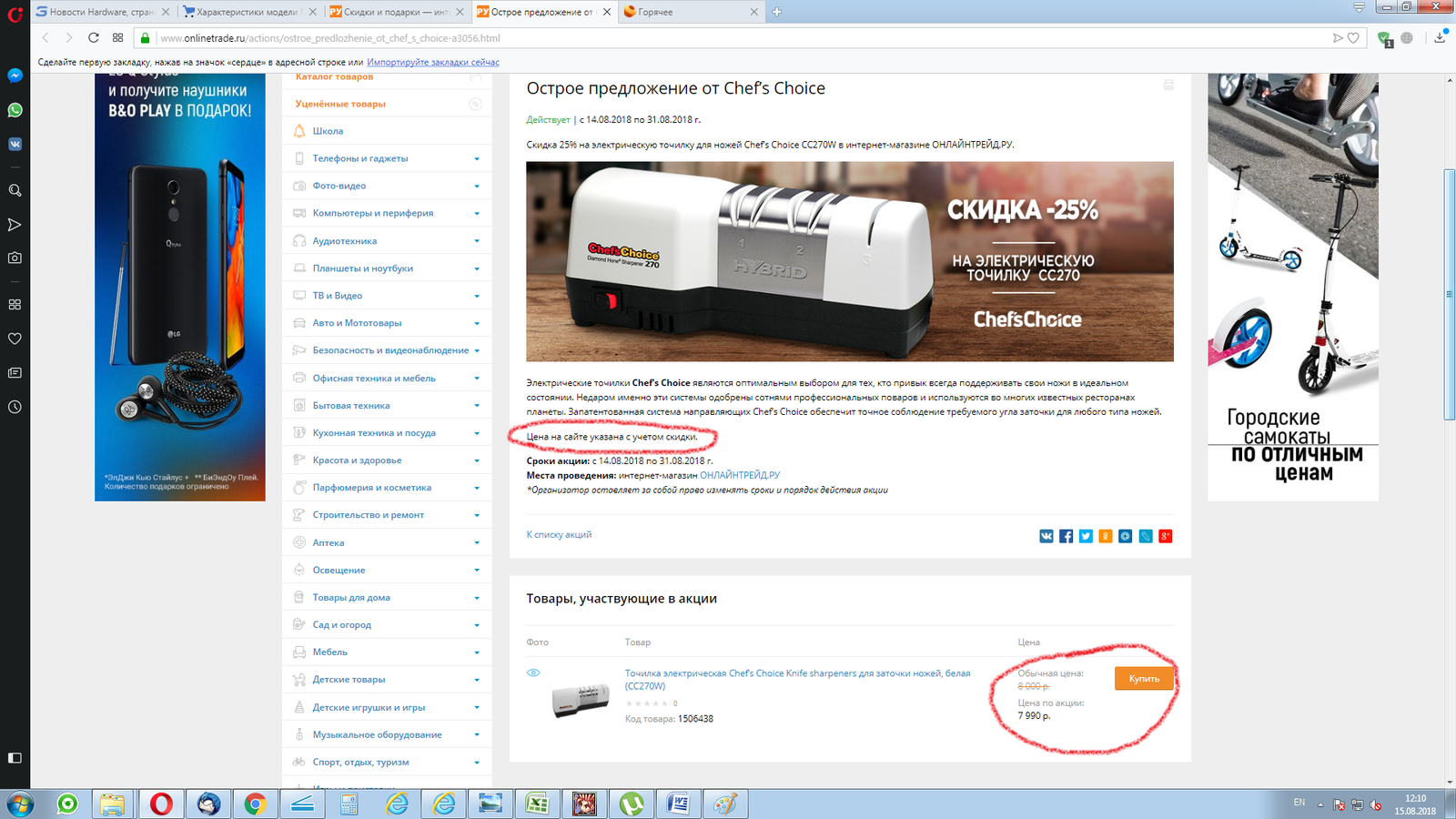Click the Chef's Choice discount banner

click(850, 262)
